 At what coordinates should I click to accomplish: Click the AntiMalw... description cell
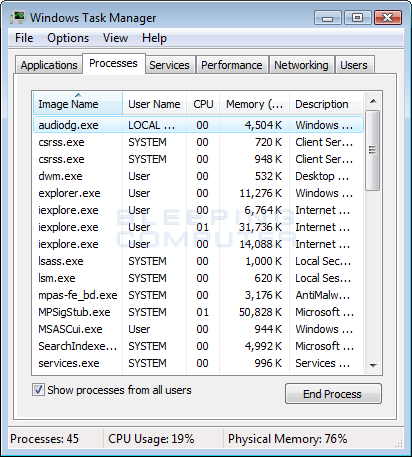(x=323, y=295)
